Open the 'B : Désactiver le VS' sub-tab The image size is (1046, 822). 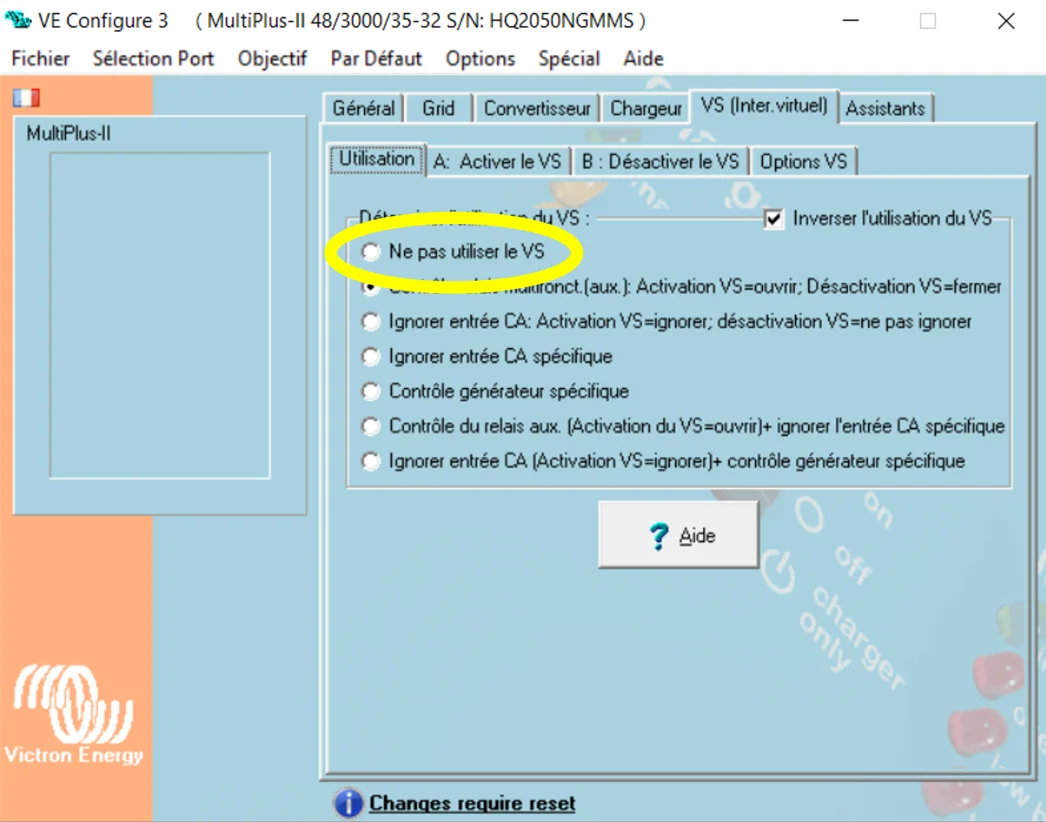(660, 161)
